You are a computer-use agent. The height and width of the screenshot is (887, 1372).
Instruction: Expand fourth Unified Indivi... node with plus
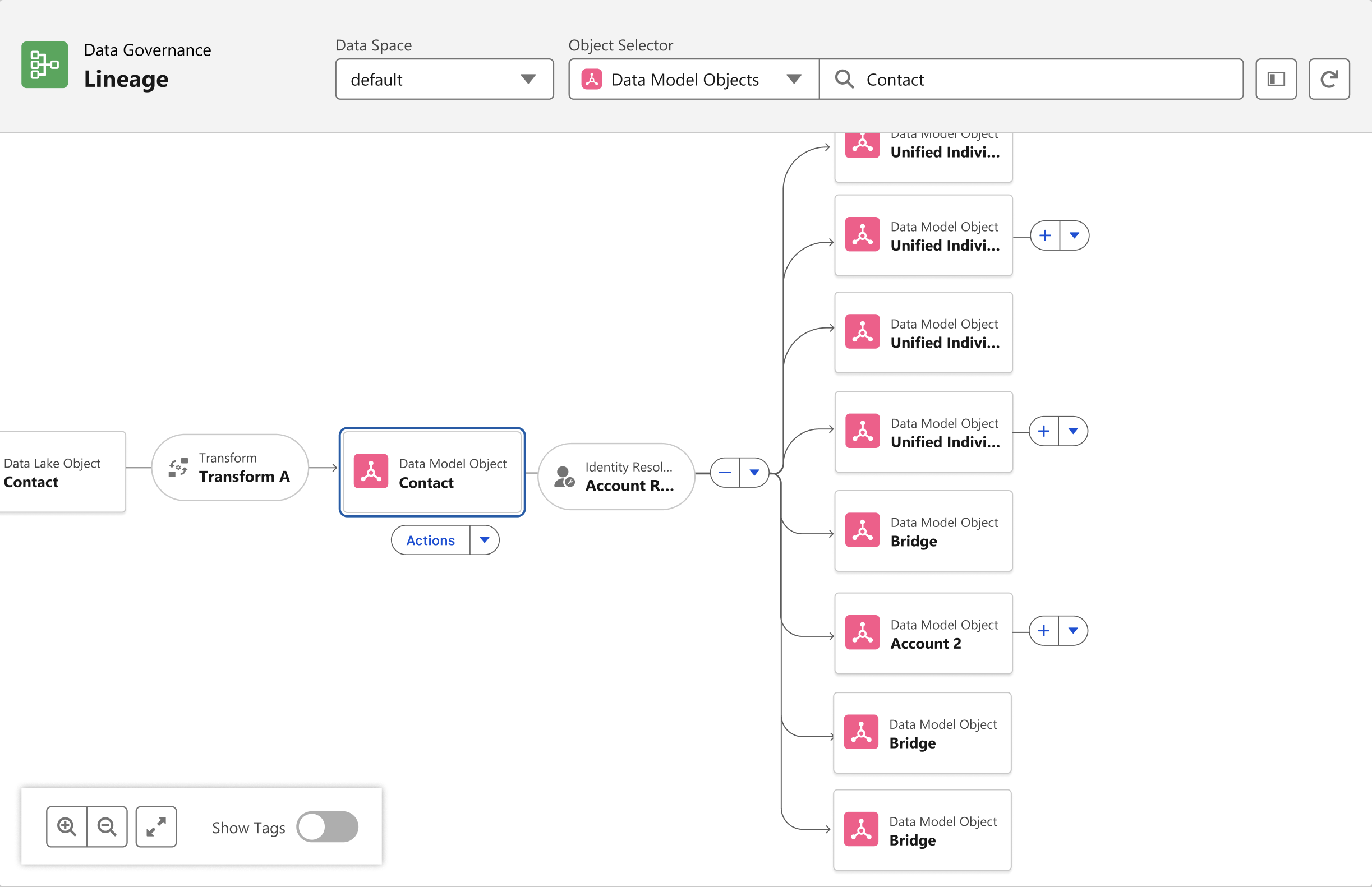[1043, 431]
